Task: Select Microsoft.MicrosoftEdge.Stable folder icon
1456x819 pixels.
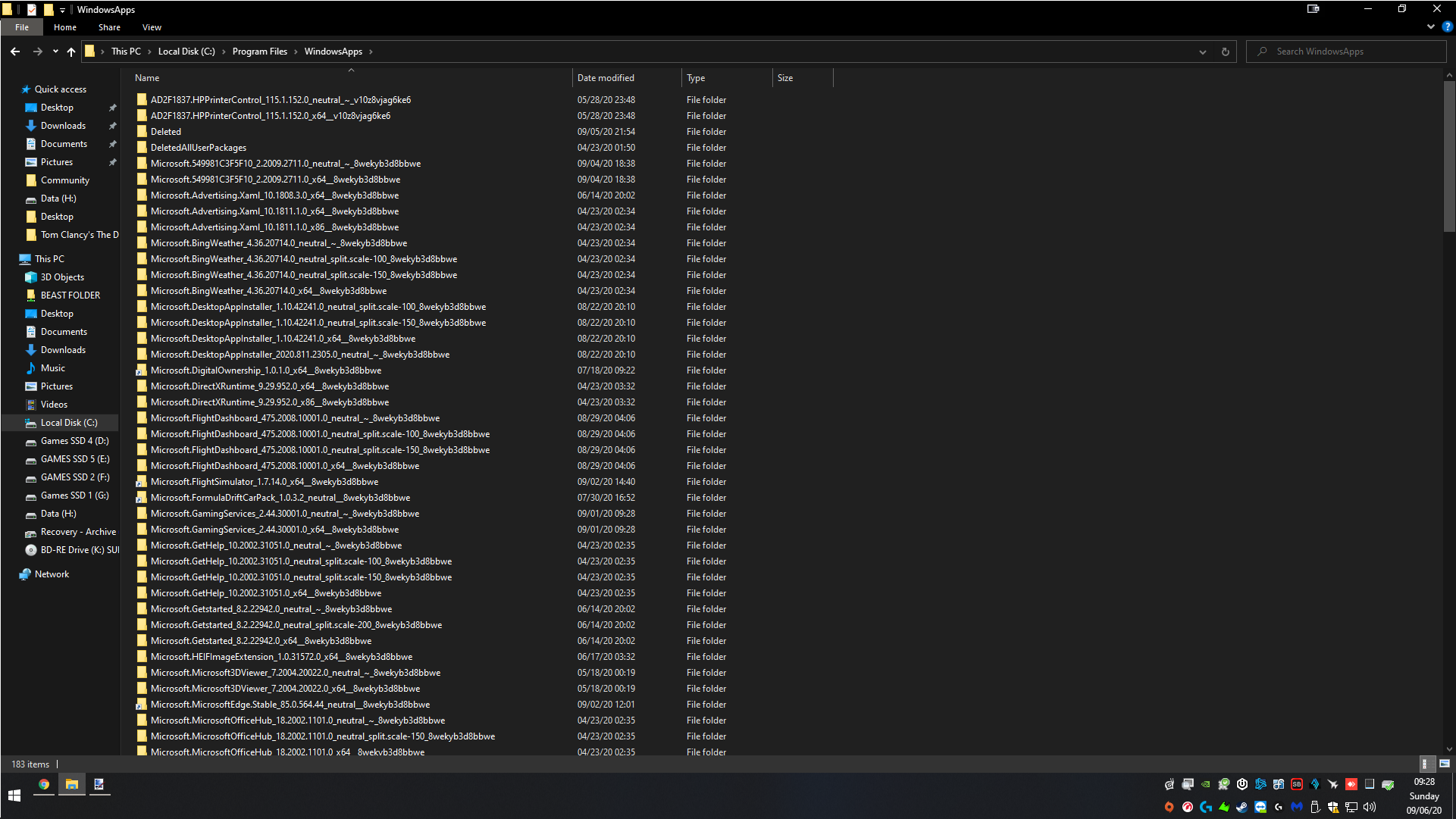Action: click(141, 705)
